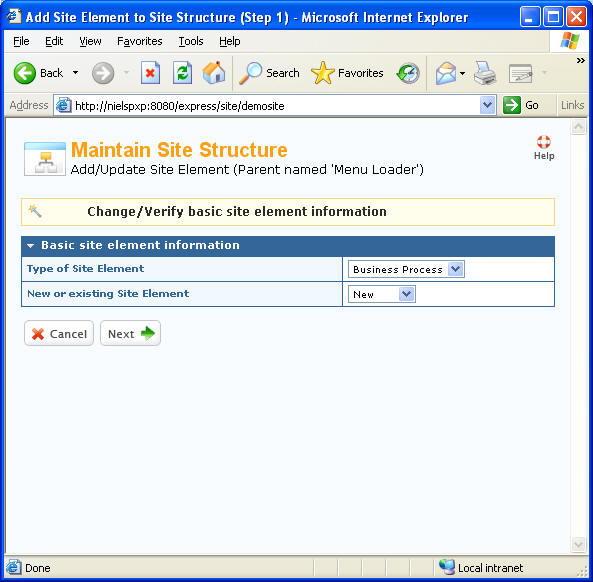Click the Edit page toolbar icon
593x582 pixels.
(520, 73)
